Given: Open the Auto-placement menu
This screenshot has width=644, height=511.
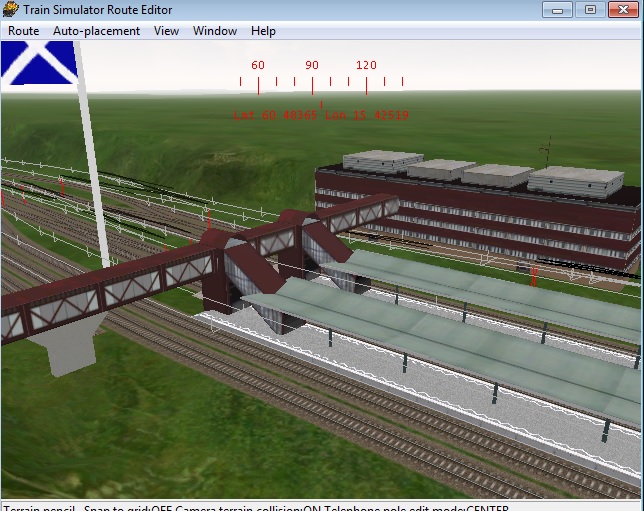Looking at the screenshot, I should point(96,31).
